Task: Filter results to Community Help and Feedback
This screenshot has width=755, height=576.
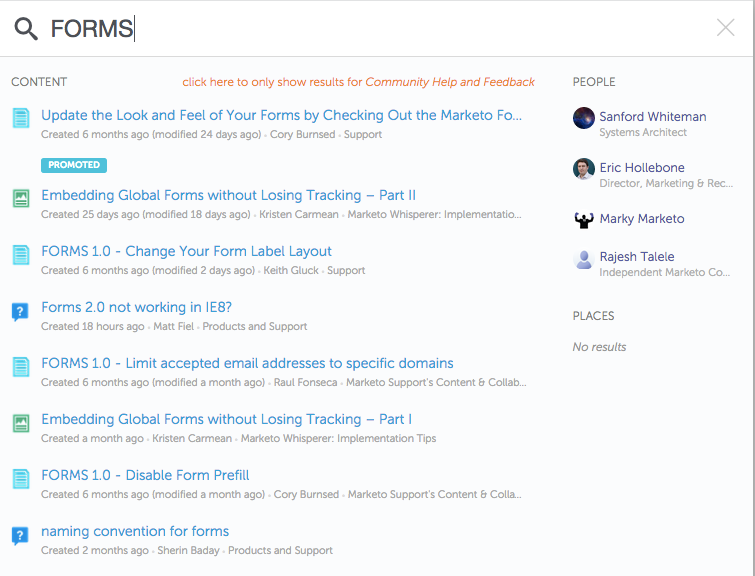Action: click(x=358, y=82)
